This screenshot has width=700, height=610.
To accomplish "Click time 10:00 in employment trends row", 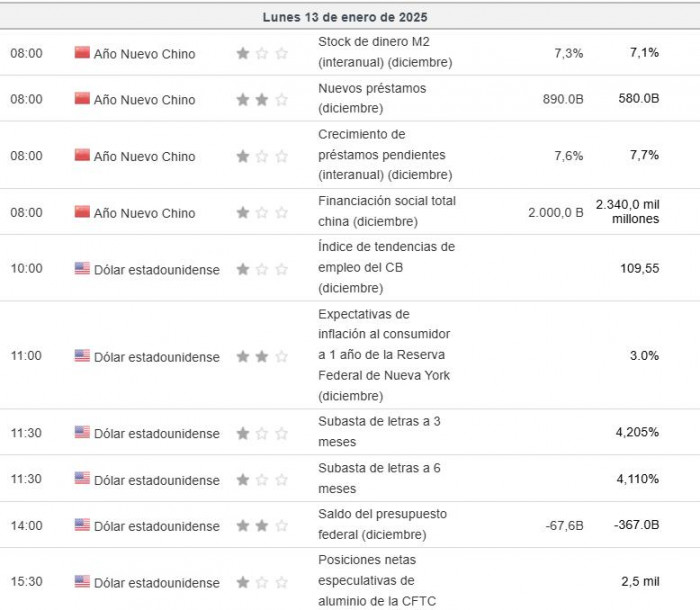I will coord(26,268).
